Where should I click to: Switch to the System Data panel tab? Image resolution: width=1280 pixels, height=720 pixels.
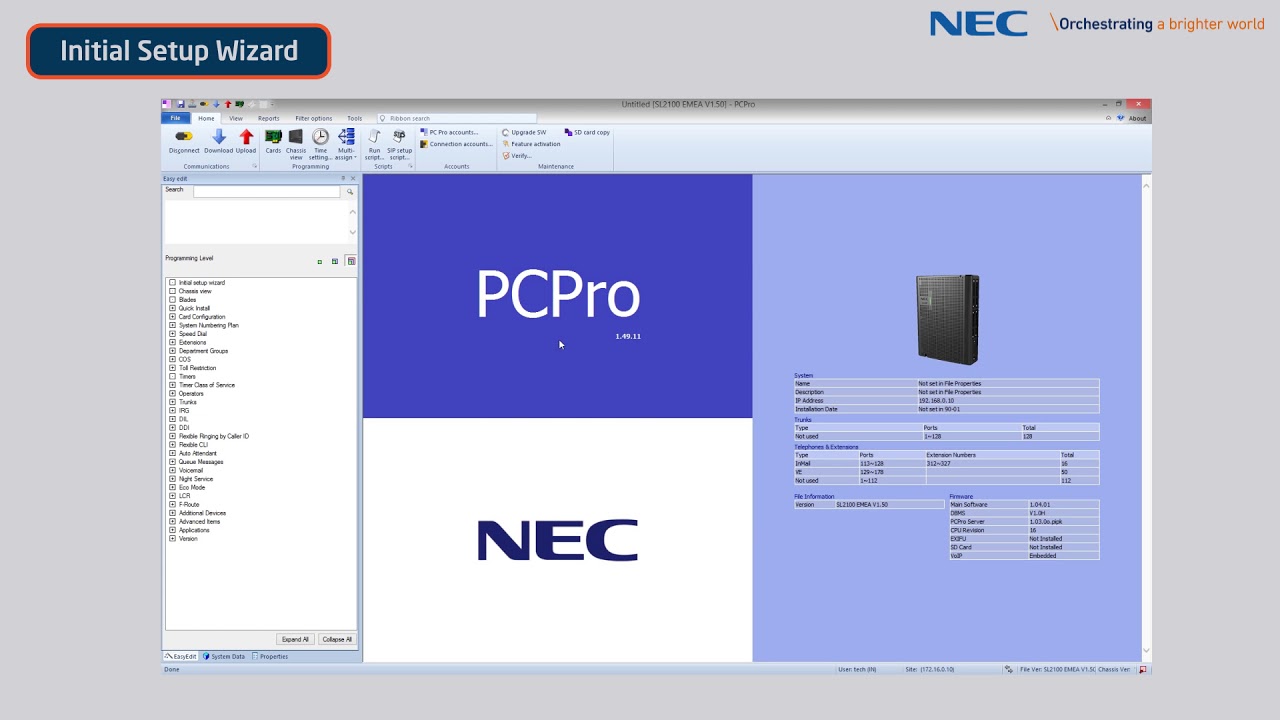pyautogui.click(x=224, y=656)
